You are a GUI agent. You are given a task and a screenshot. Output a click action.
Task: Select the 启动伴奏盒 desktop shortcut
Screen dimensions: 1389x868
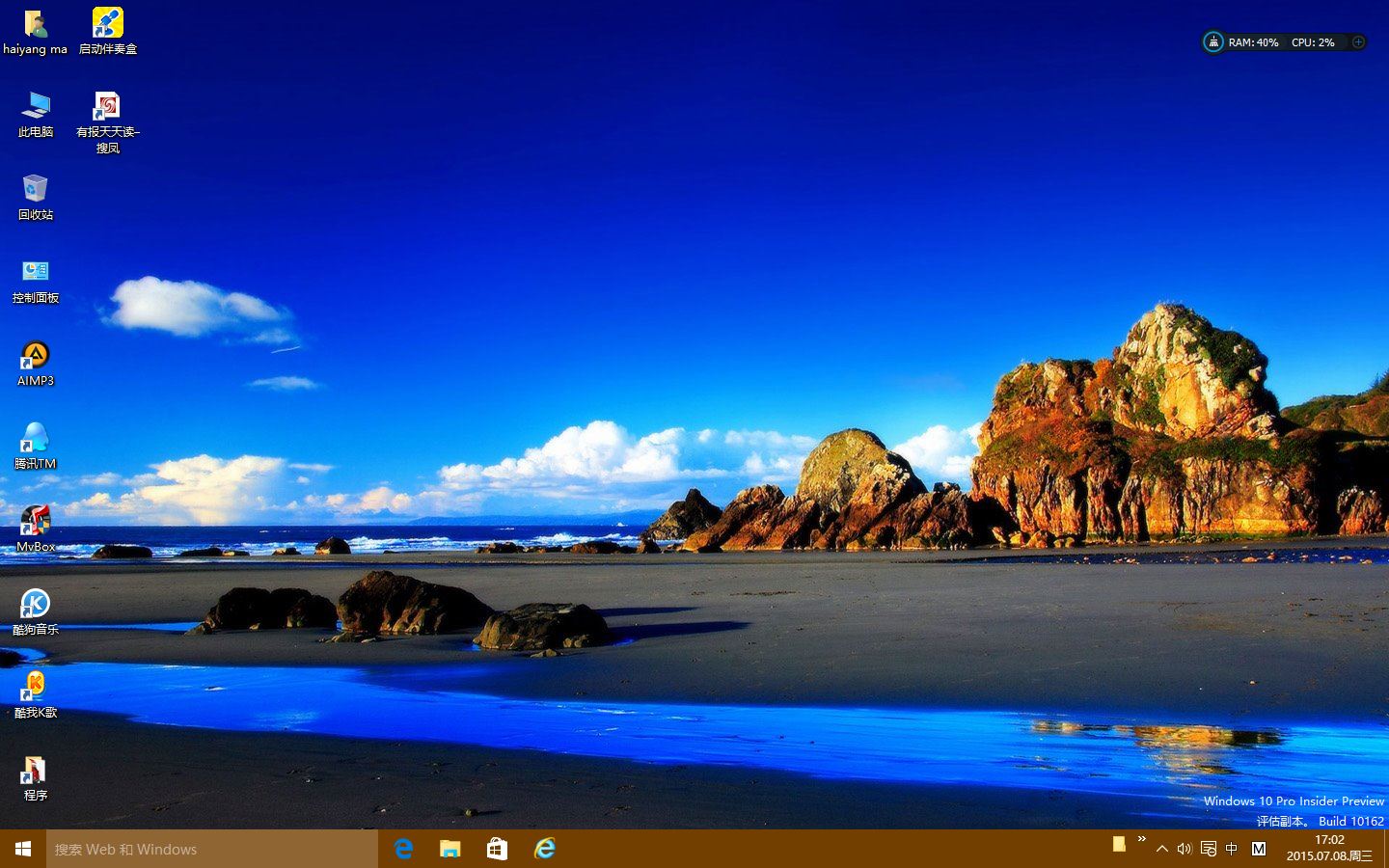tap(108, 31)
